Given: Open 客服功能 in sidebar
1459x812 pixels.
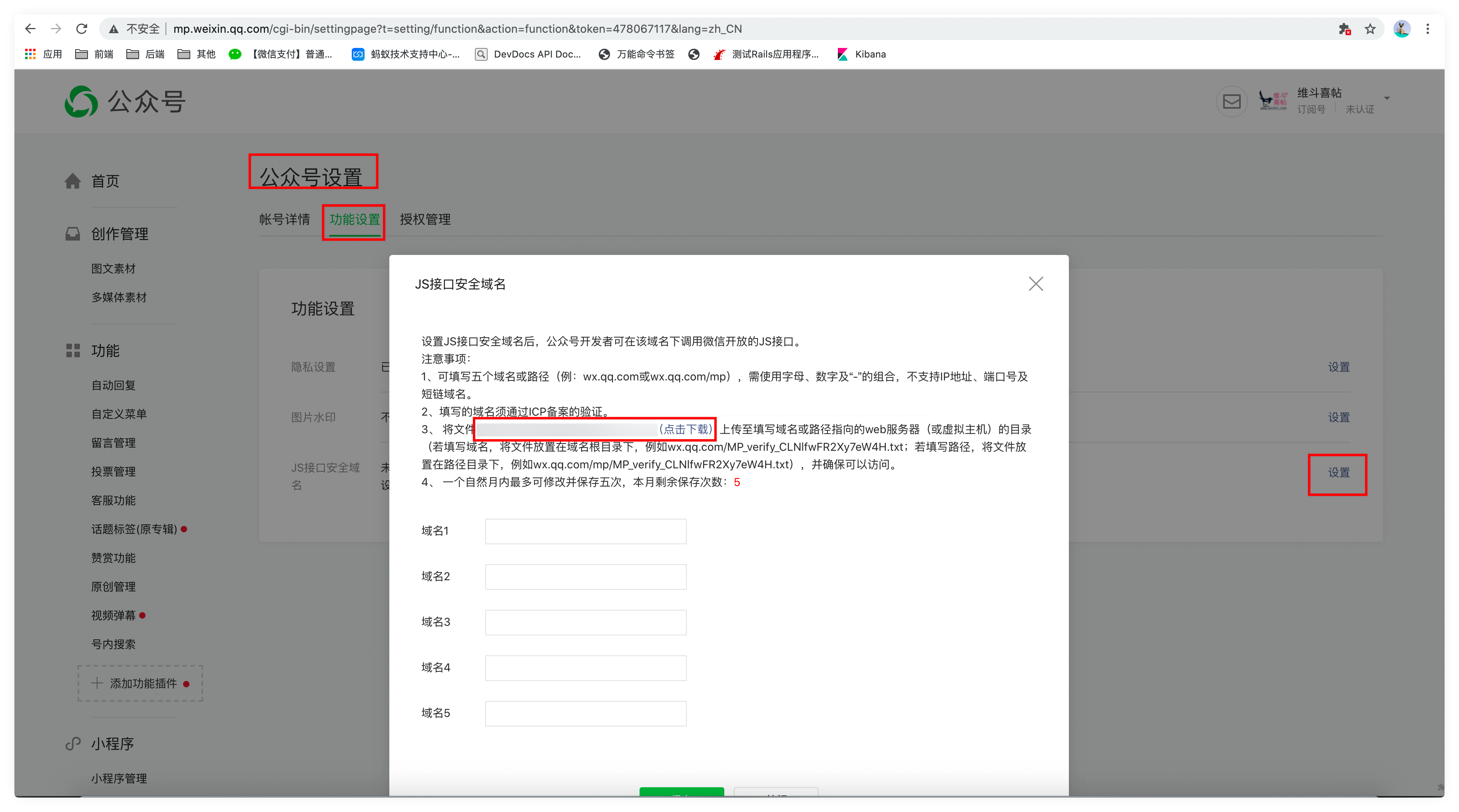Looking at the screenshot, I should pyautogui.click(x=113, y=501).
